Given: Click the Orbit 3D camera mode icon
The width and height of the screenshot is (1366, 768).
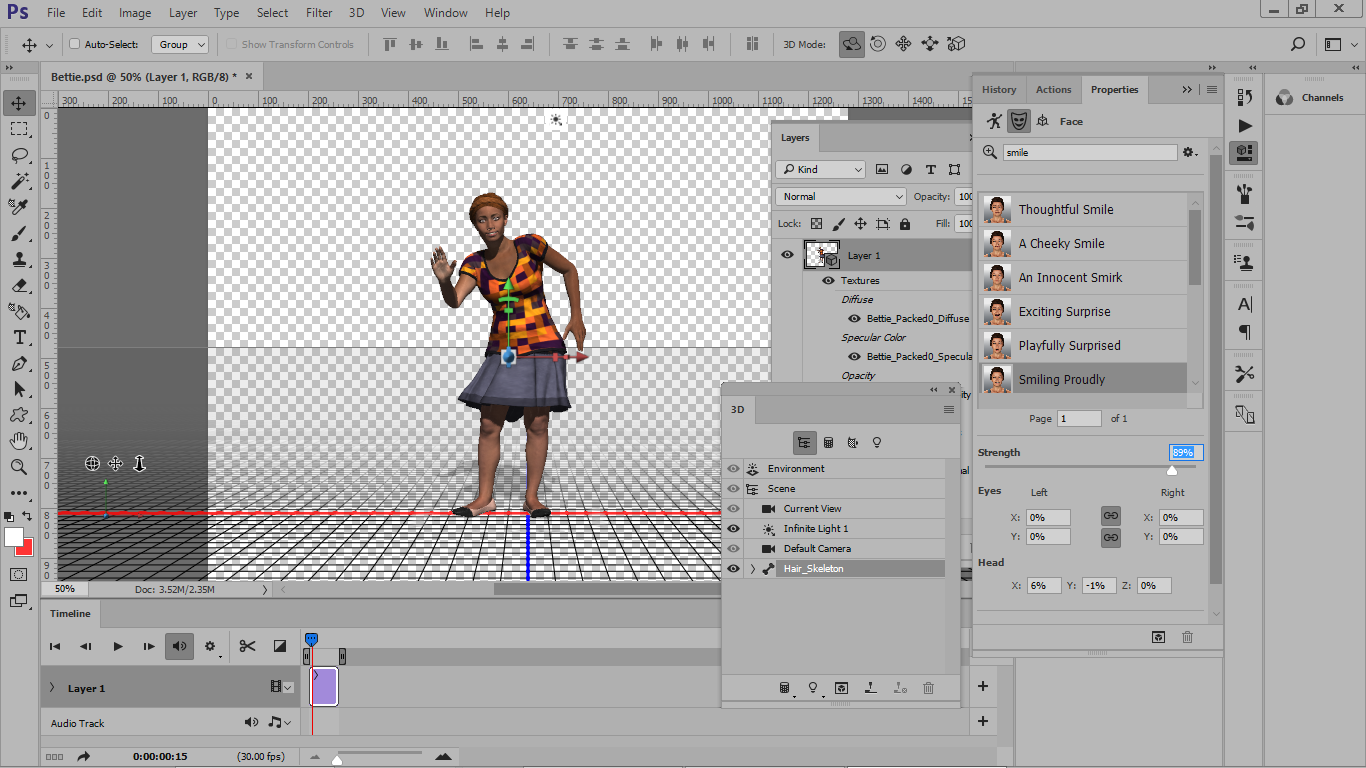Looking at the screenshot, I should (x=851, y=44).
